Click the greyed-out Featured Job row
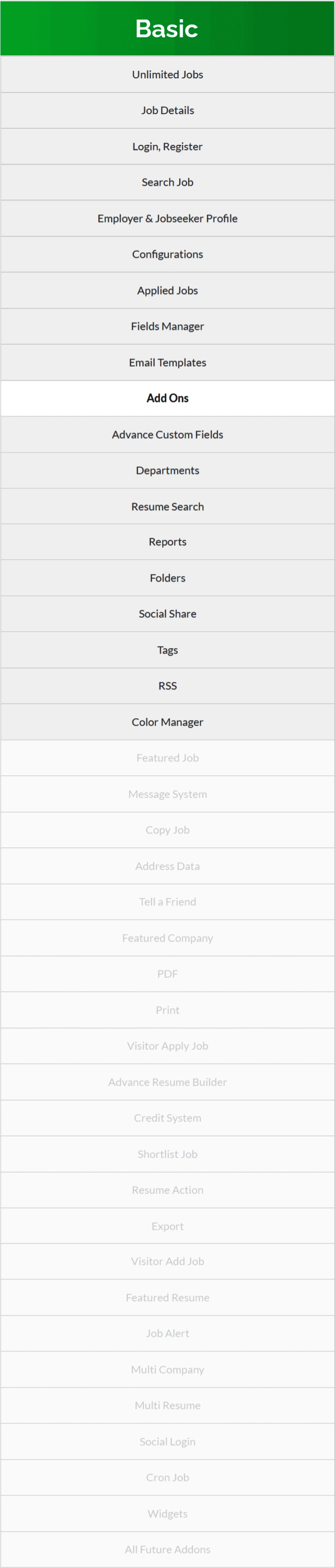 (x=167, y=758)
